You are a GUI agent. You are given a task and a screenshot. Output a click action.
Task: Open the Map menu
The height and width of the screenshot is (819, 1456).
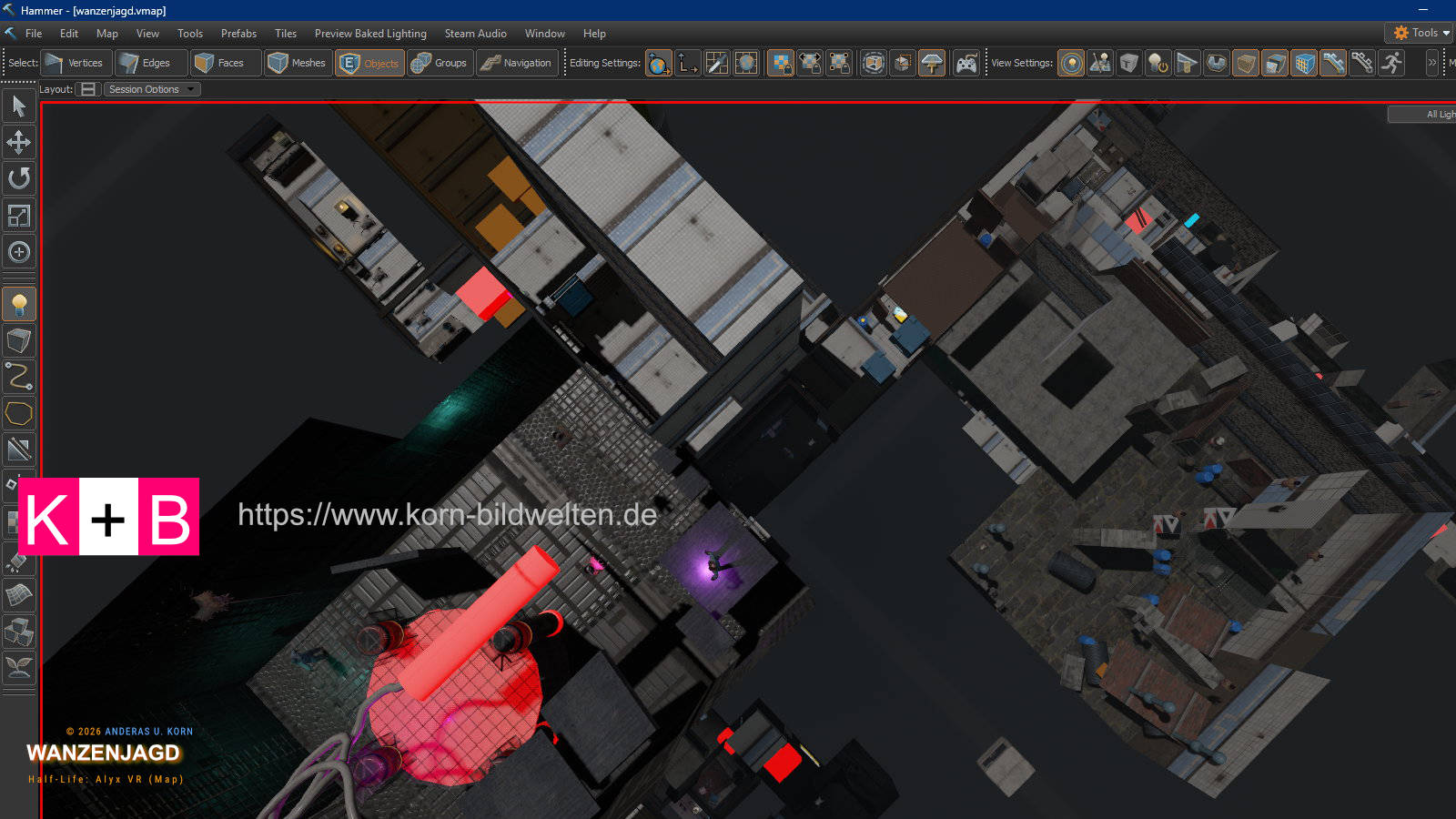point(107,34)
